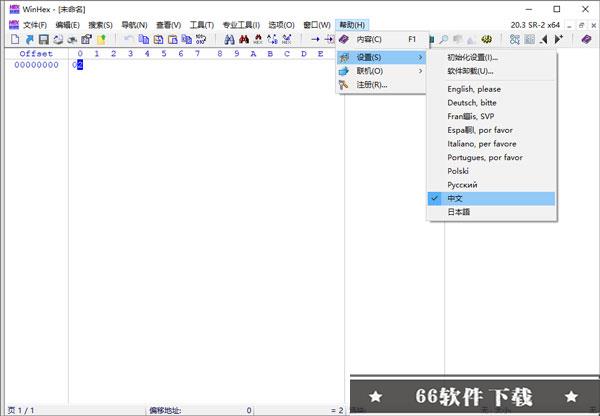Viewport: 600px width, 416px height.
Task: Select 软件卸载(U)... in submenu
Action: (x=491, y=71)
